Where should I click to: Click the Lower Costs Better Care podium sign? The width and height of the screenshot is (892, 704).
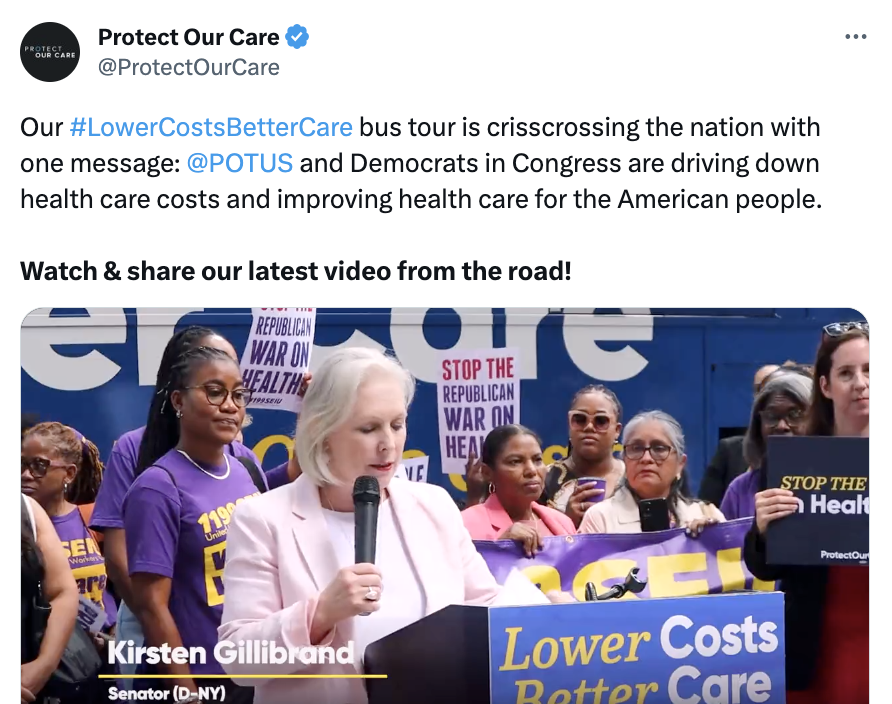pyautogui.click(x=637, y=652)
